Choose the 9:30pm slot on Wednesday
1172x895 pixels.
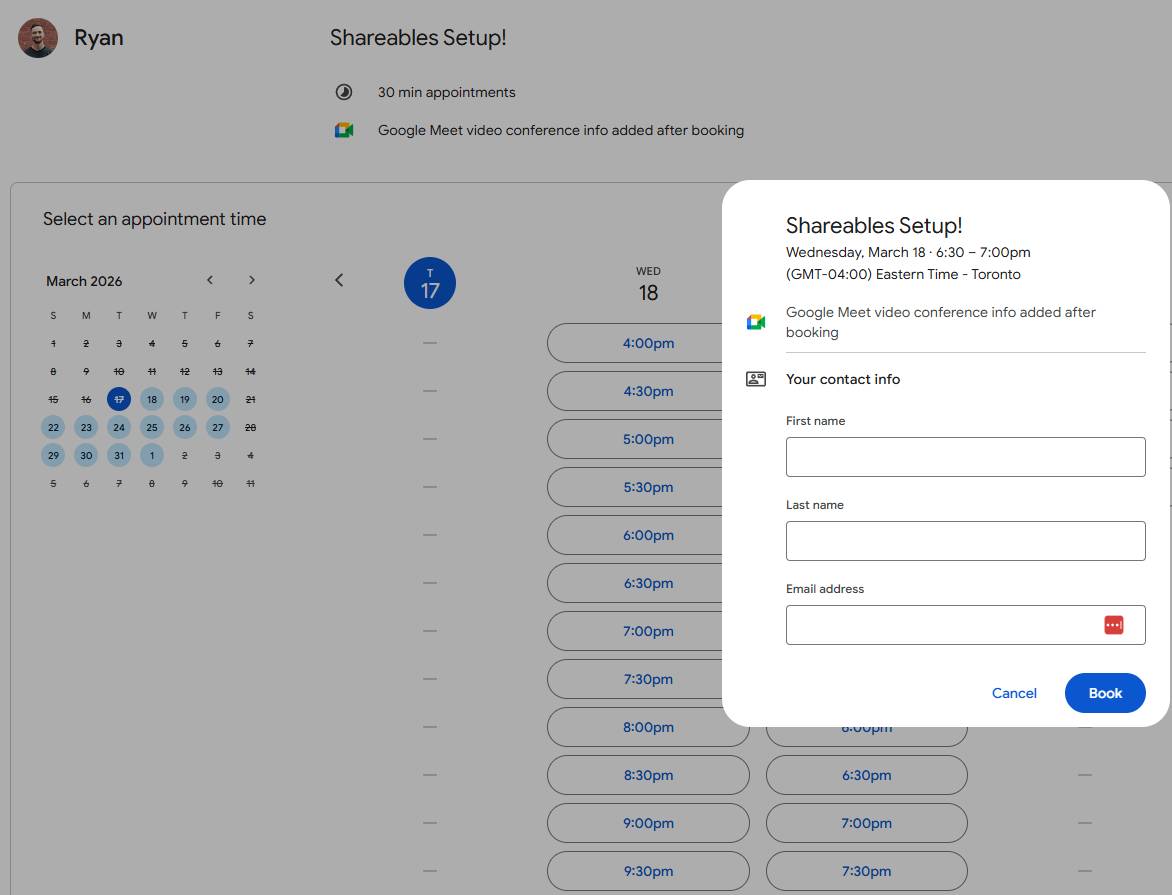648,871
